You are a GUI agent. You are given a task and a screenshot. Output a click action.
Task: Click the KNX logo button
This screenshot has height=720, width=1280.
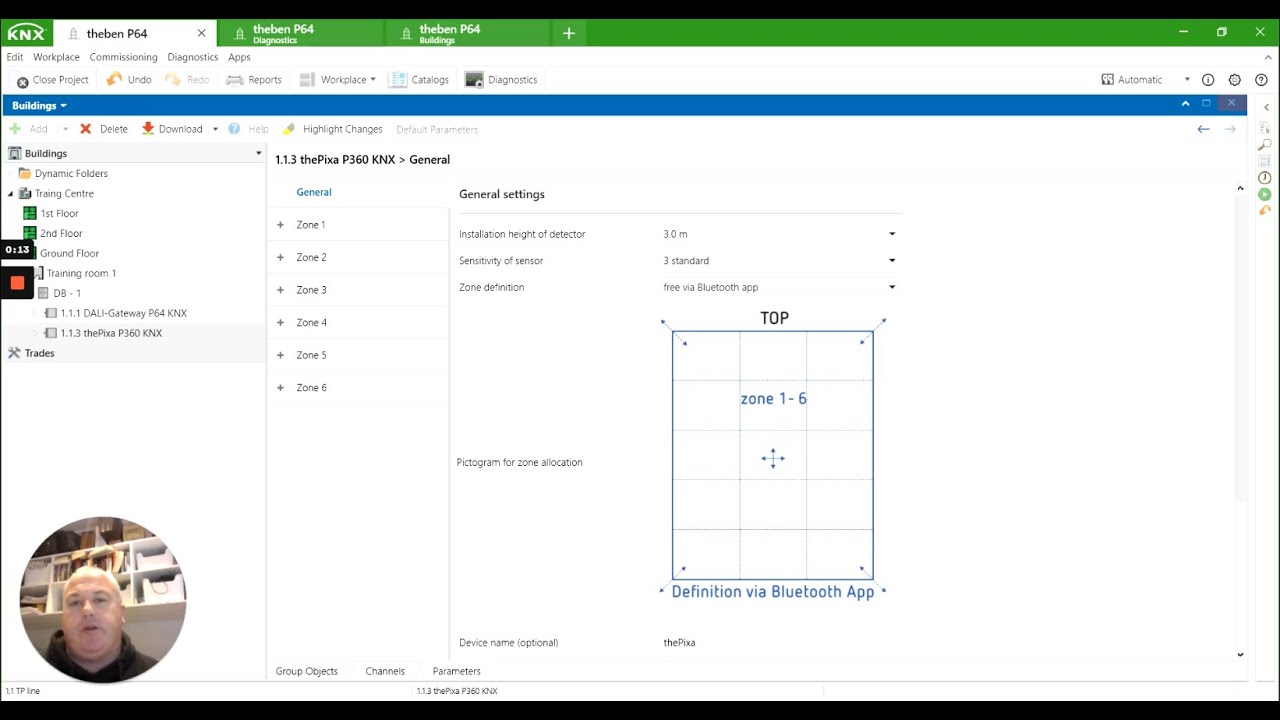tap(26, 33)
